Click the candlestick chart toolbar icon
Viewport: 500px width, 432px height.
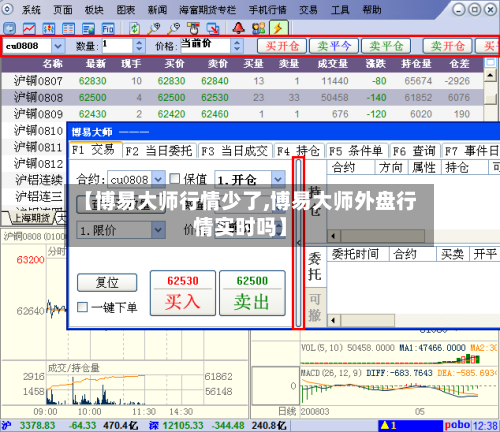pos(49,29)
